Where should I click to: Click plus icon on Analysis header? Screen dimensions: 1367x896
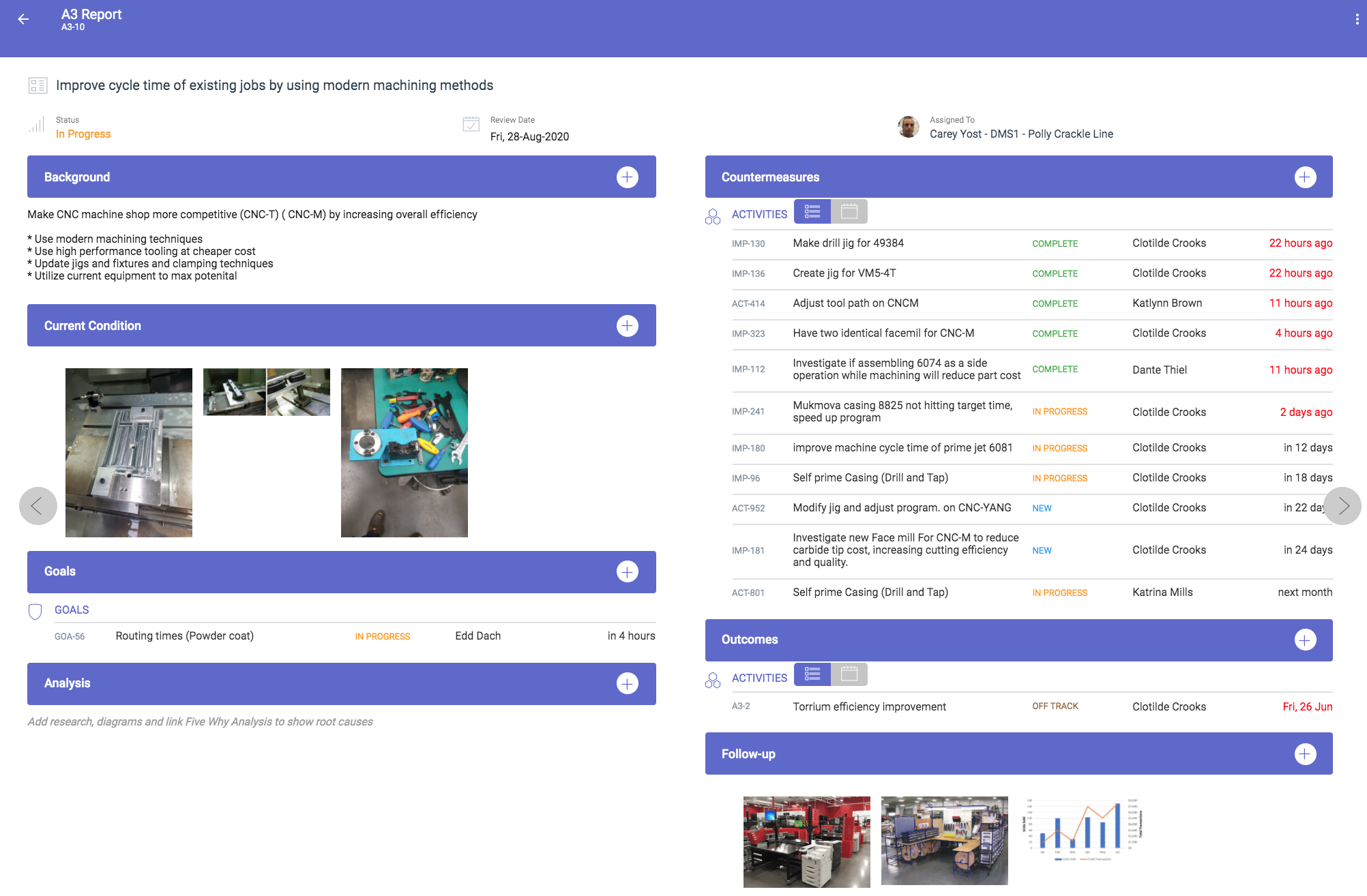tap(627, 683)
